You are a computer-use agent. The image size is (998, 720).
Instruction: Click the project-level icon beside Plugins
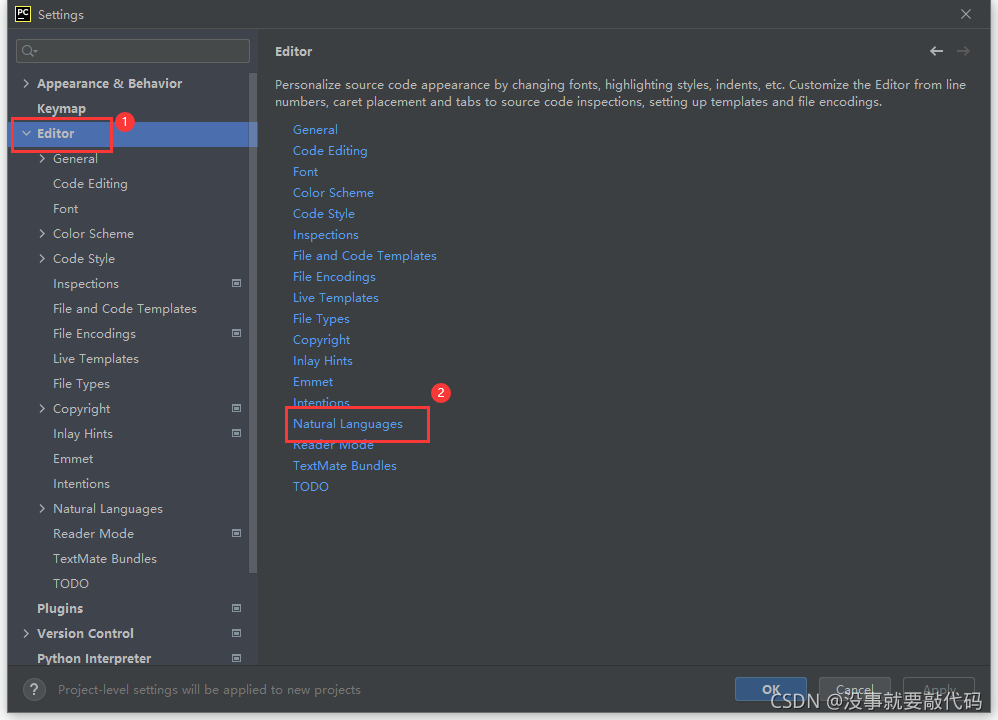click(x=236, y=608)
